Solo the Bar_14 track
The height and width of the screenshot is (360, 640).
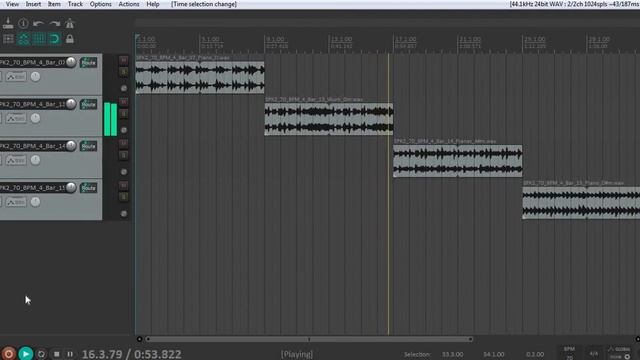123,155
